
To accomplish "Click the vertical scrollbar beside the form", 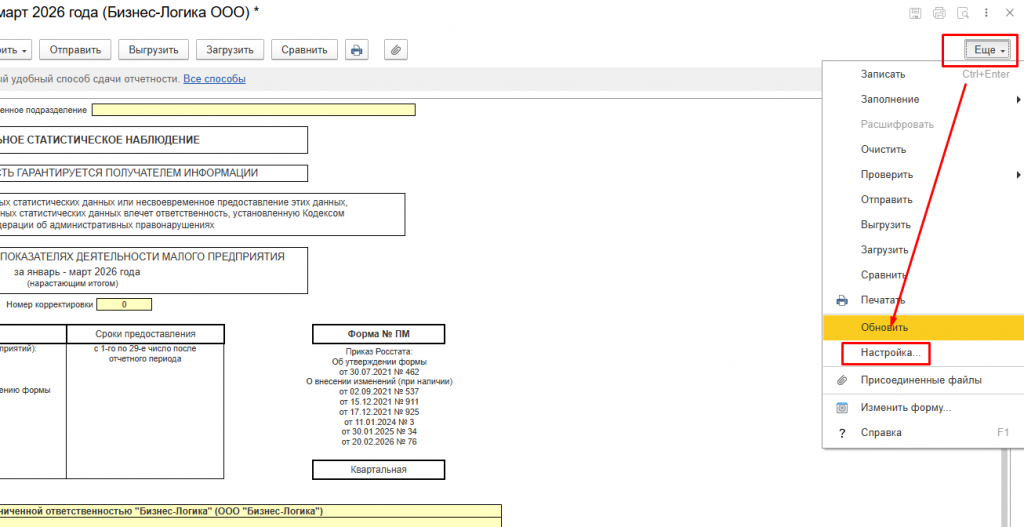I will [1004, 487].
